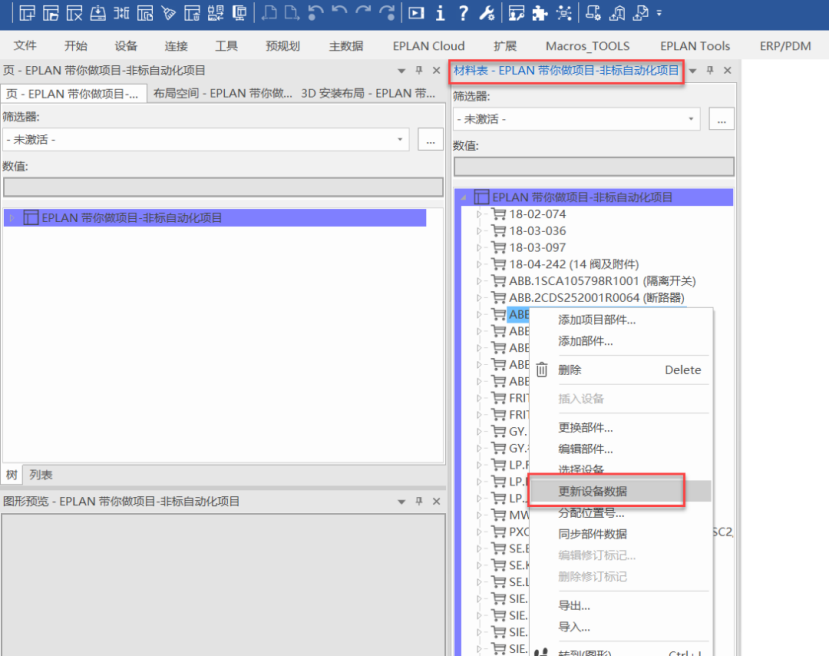This screenshot has height=656, width=830.
Task: Click the play preview icon in toolbar
Action: click(x=416, y=13)
